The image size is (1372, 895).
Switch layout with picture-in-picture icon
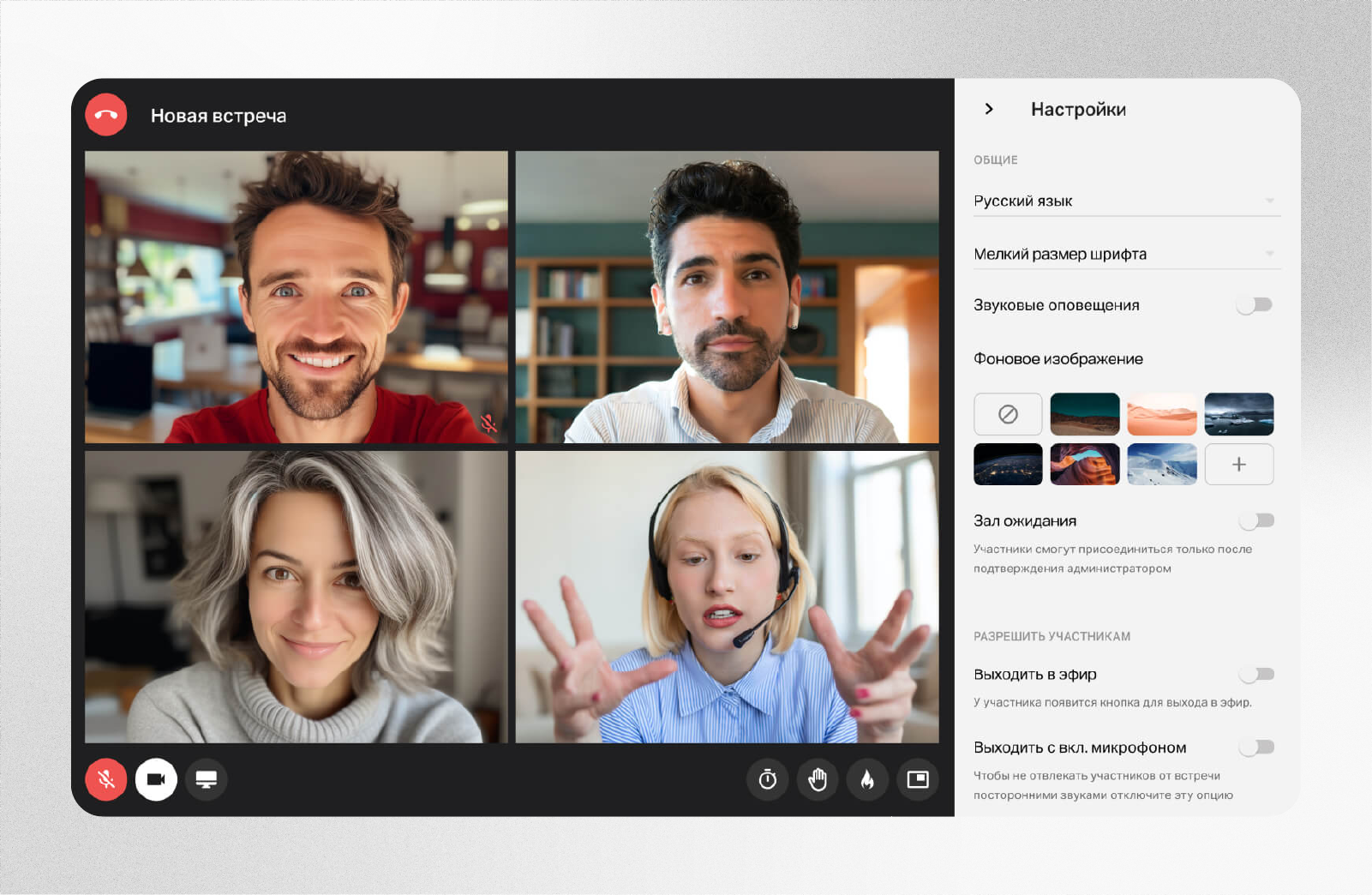point(918,779)
